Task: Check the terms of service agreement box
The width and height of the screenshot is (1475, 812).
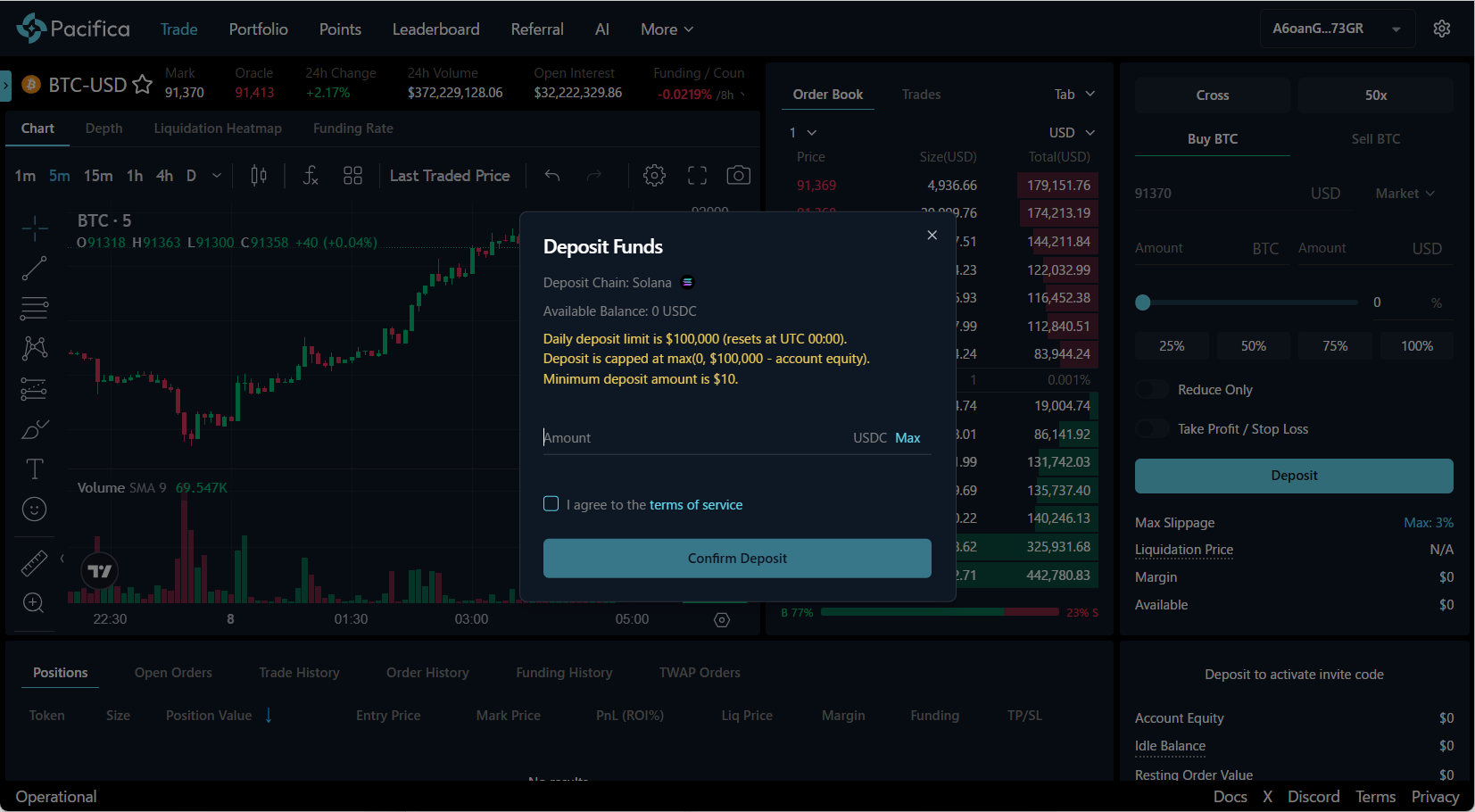Action: tap(551, 504)
